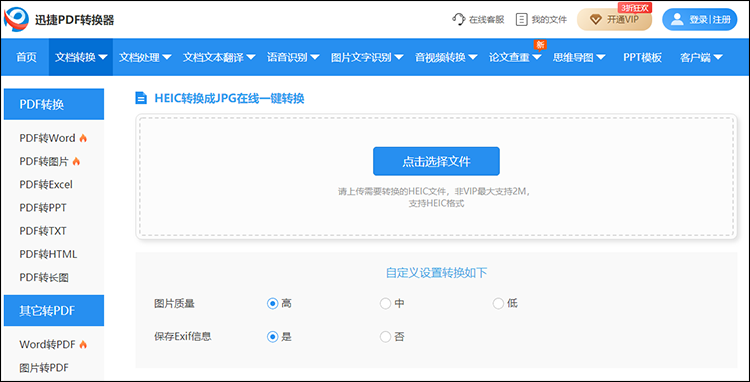Click the 点击选择文件 upload button
750x382 pixels.
[x=436, y=161]
